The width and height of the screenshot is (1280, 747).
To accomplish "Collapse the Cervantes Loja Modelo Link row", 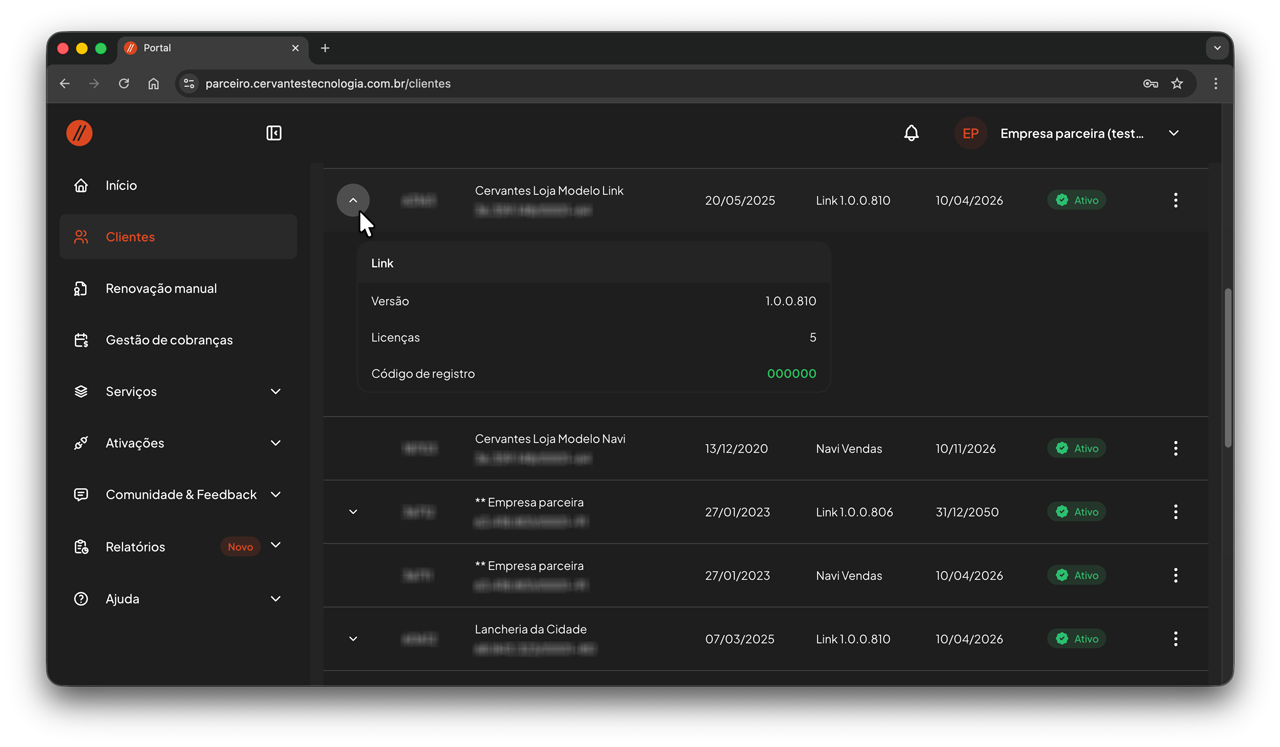I will pos(353,201).
